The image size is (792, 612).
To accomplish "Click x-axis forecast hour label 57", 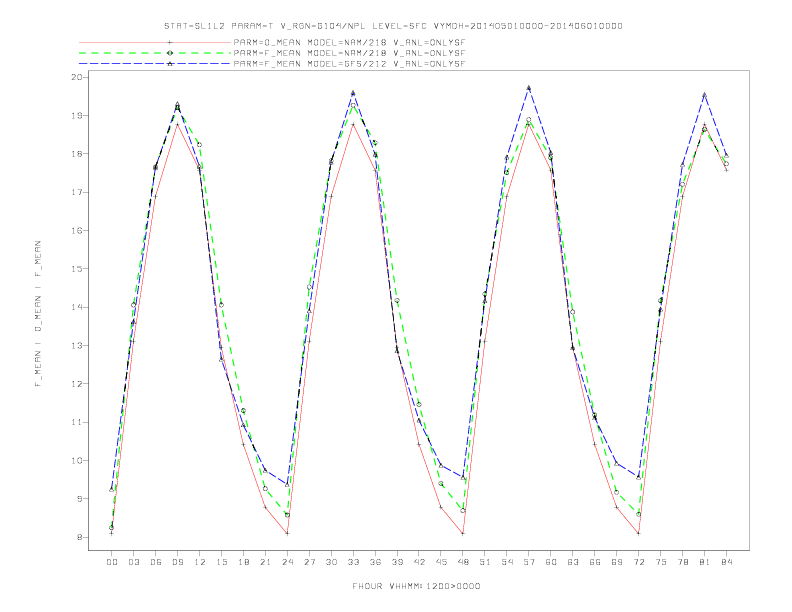I will pos(529,562).
